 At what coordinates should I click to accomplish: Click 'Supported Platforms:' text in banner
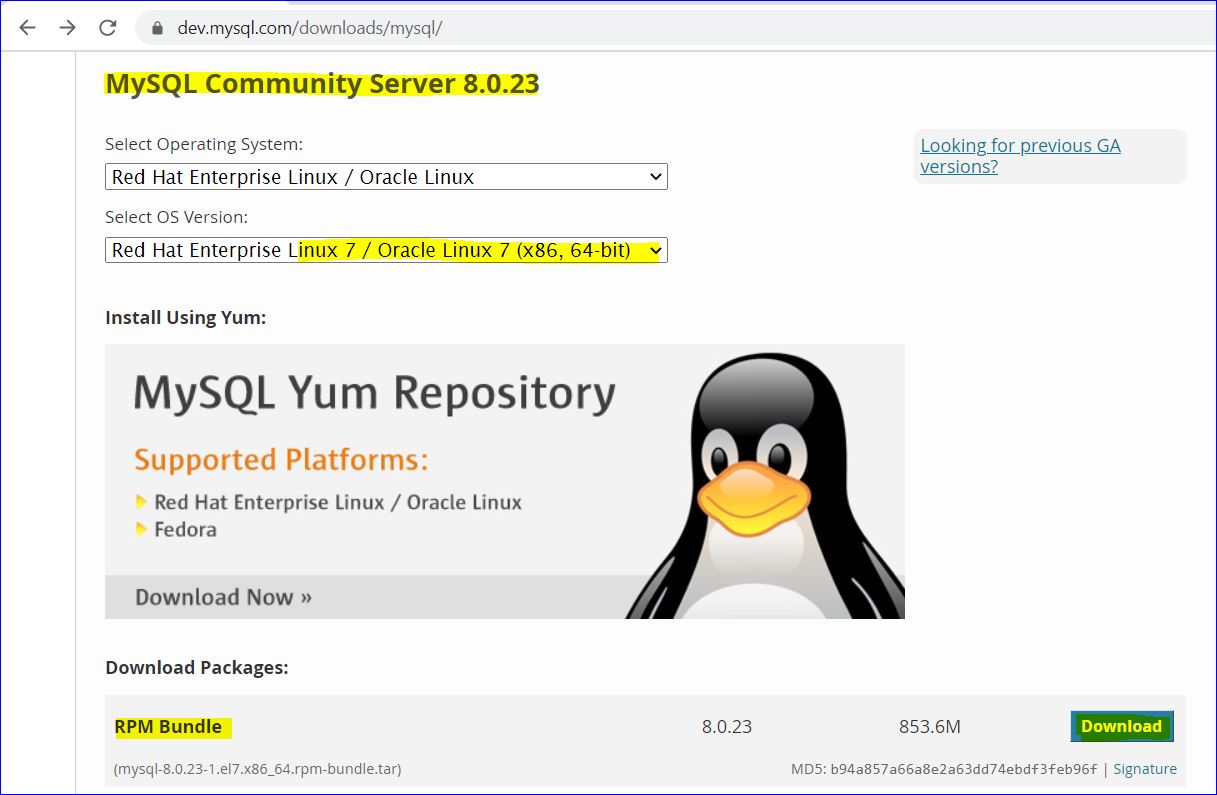[x=281, y=460]
